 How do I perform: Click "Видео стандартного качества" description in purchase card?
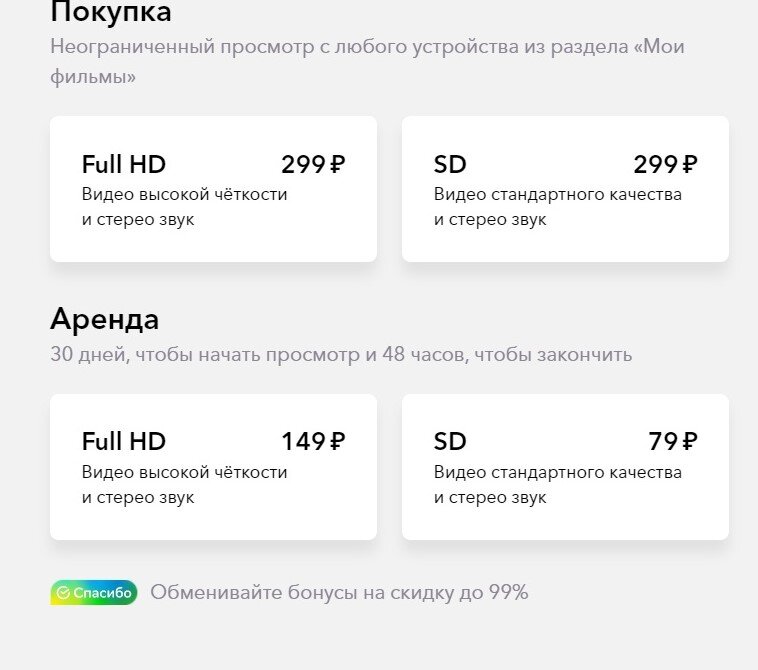point(557,194)
